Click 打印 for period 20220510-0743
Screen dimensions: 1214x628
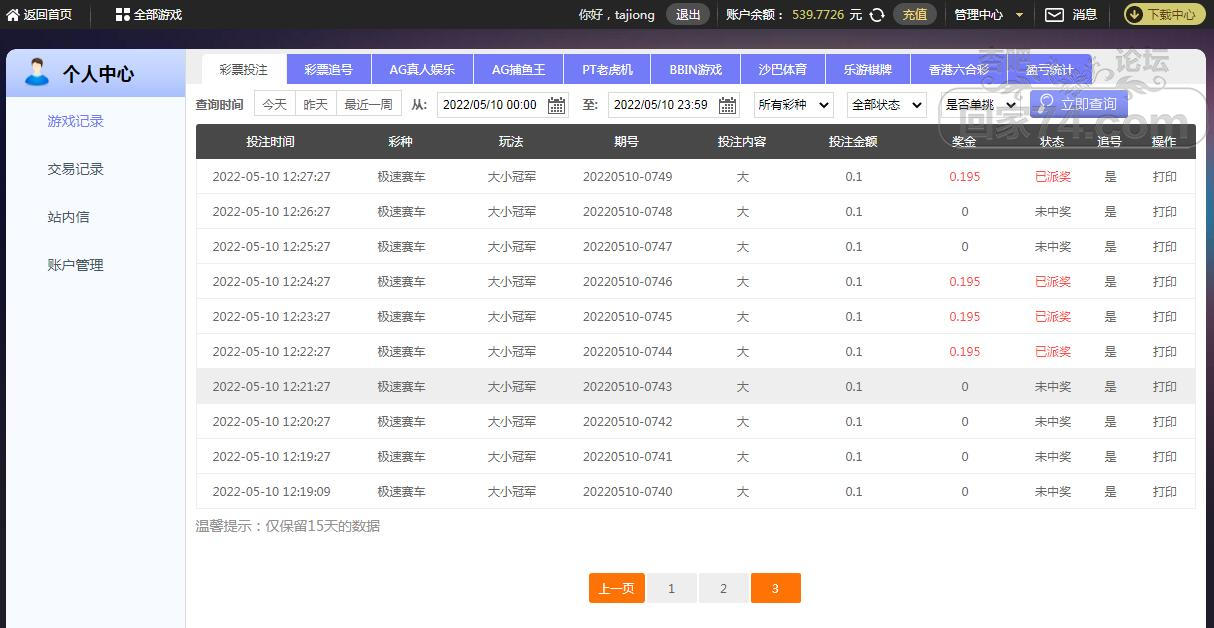click(1165, 387)
